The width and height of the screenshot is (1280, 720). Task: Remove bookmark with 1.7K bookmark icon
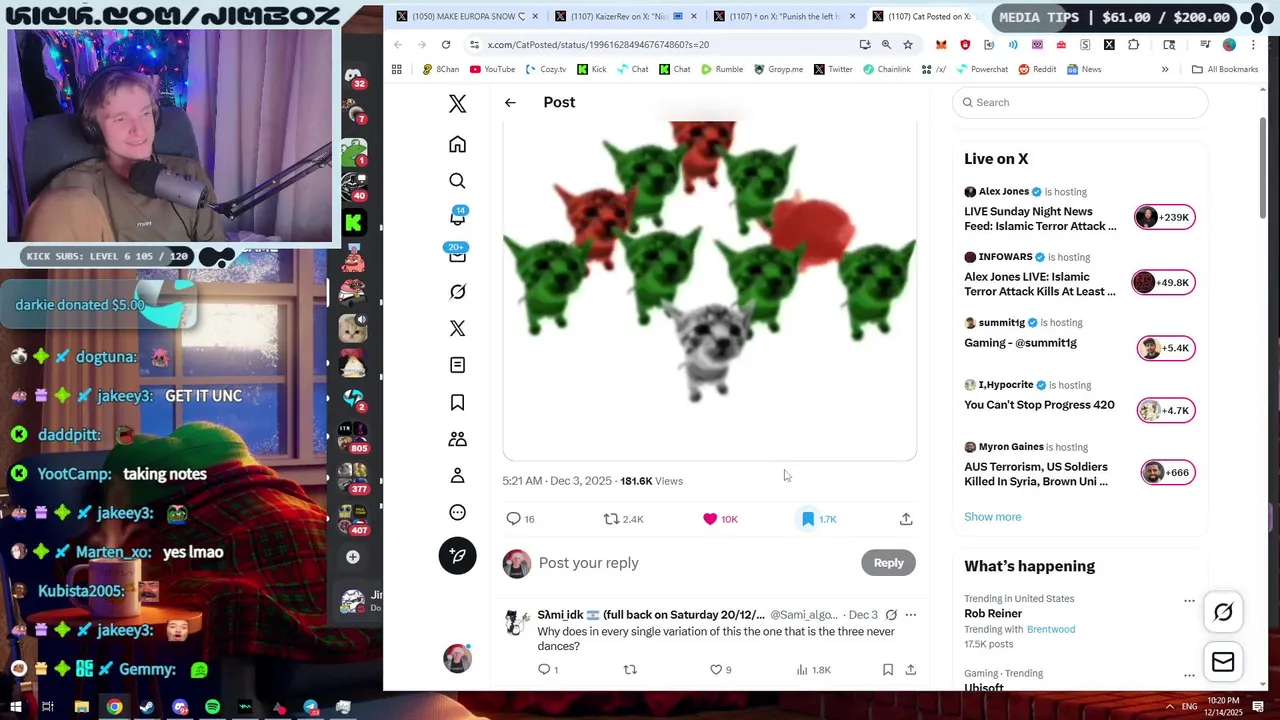tap(818, 519)
